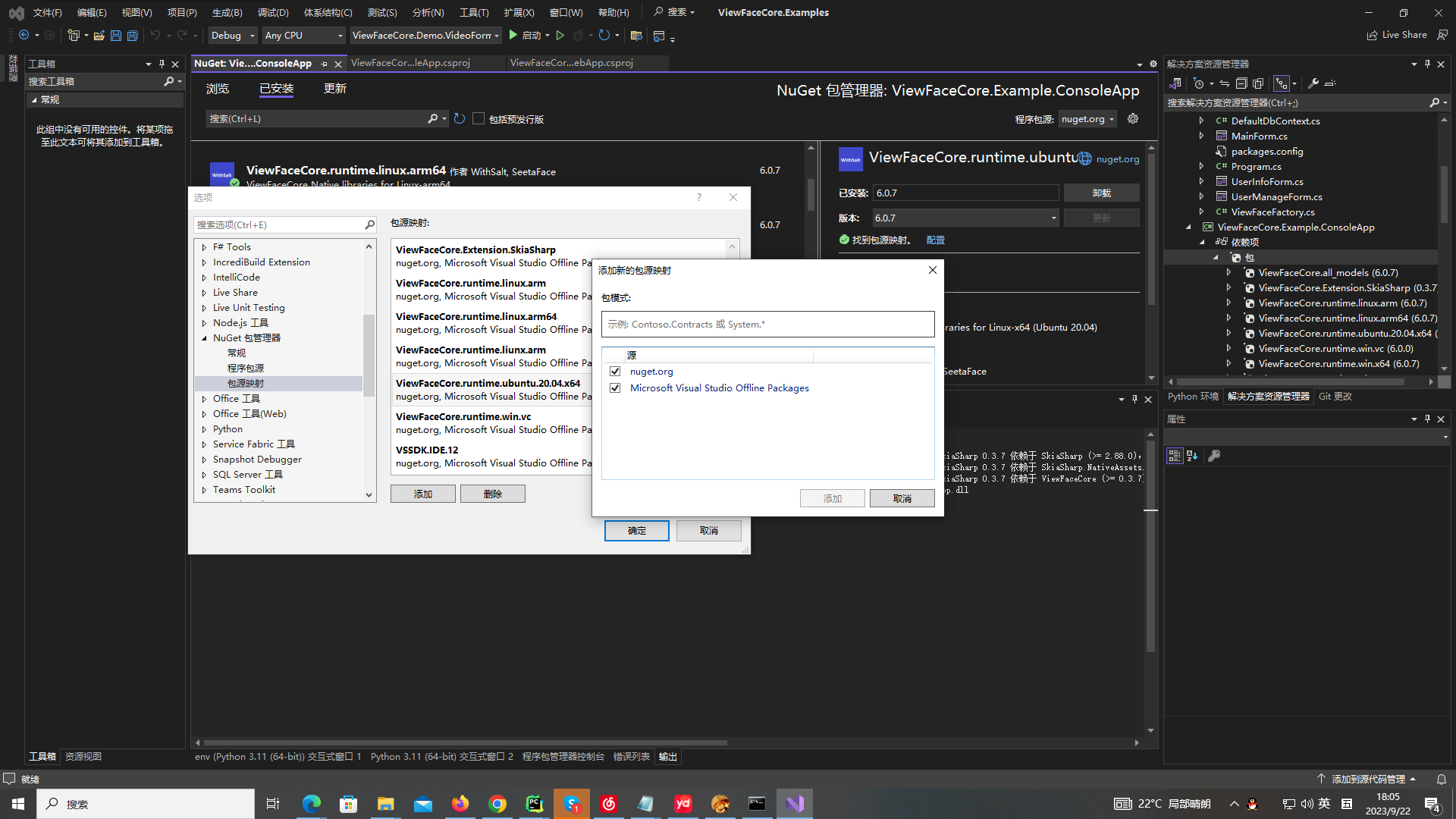Click Cancel in the add mapping dialog

pyautogui.click(x=902, y=498)
